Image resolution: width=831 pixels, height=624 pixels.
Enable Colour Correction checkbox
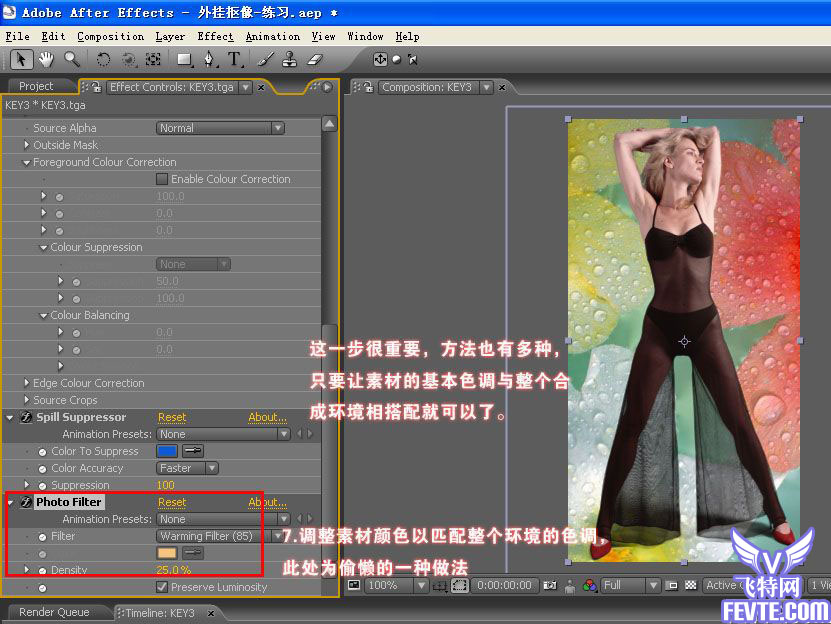point(162,179)
